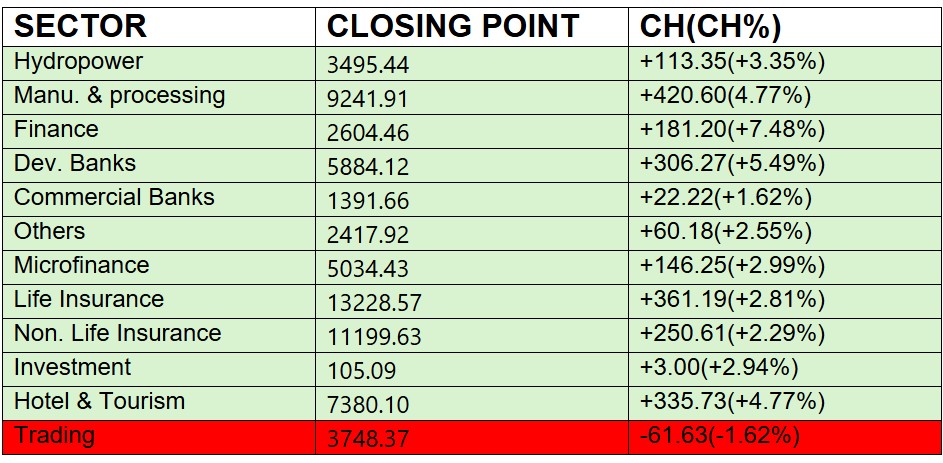Select Commercial Banks closing point 1391.66
The image size is (943, 463).
[x=368, y=200]
